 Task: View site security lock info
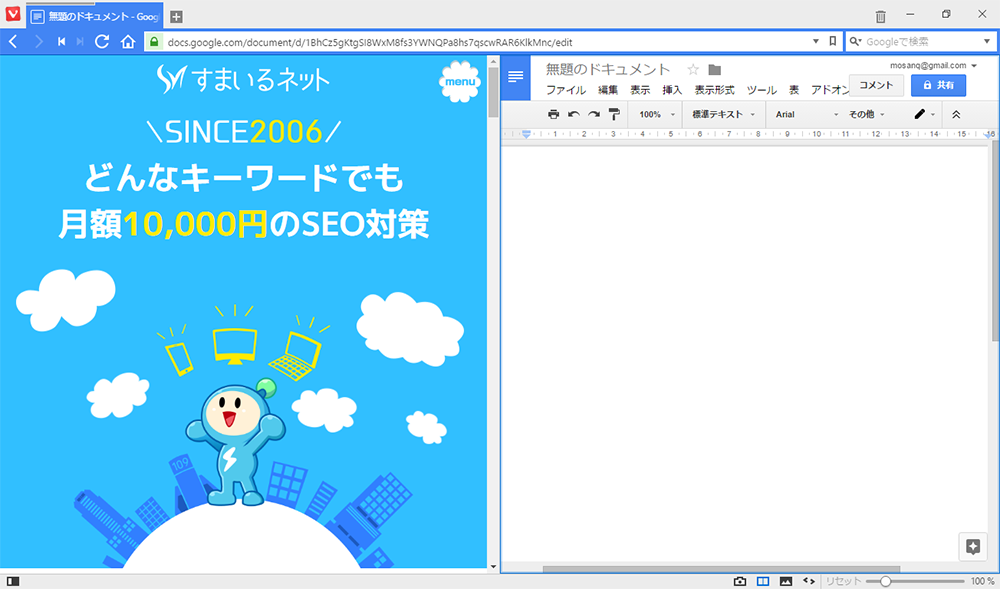[x=154, y=42]
